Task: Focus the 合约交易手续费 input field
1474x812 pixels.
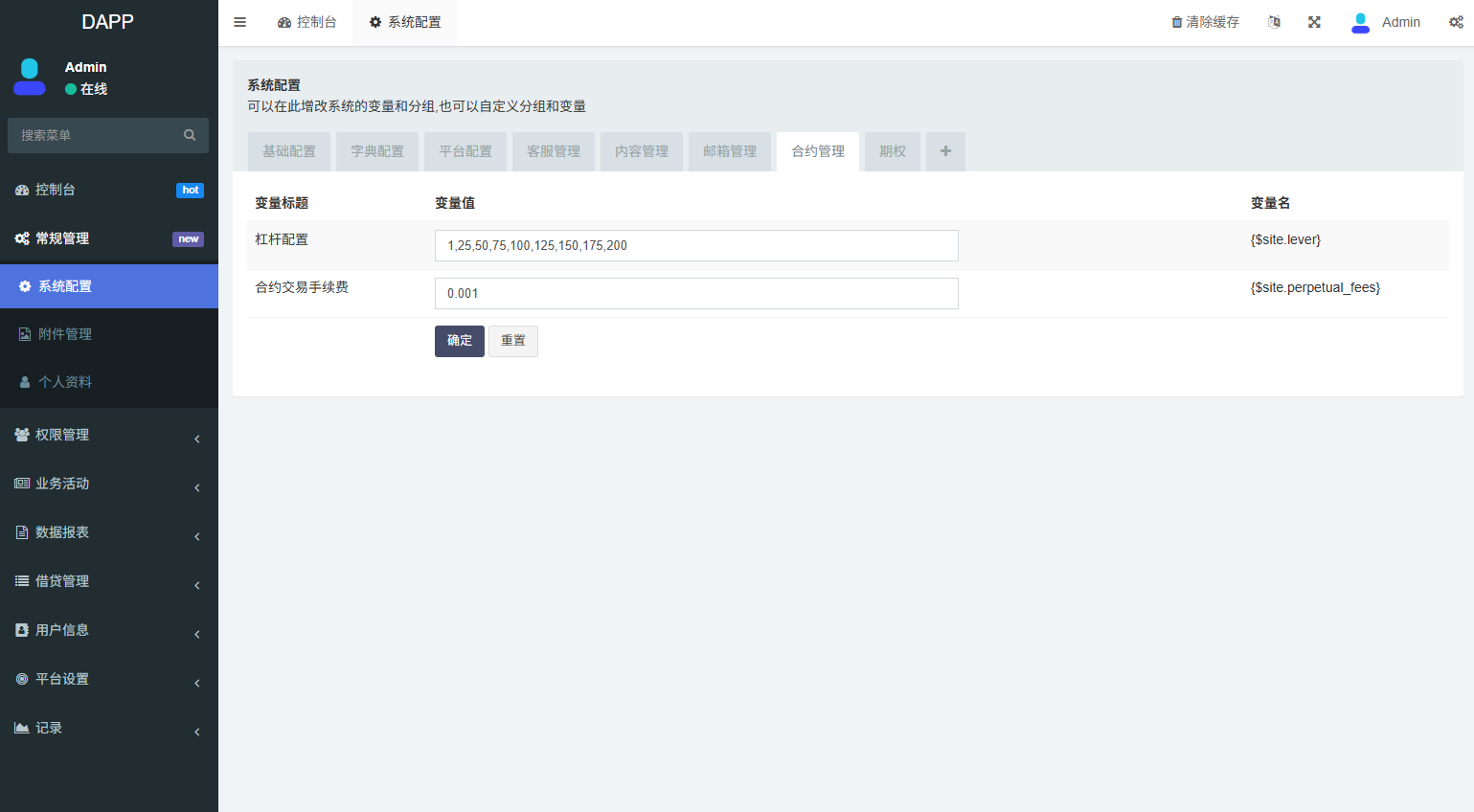Action: coord(696,293)
